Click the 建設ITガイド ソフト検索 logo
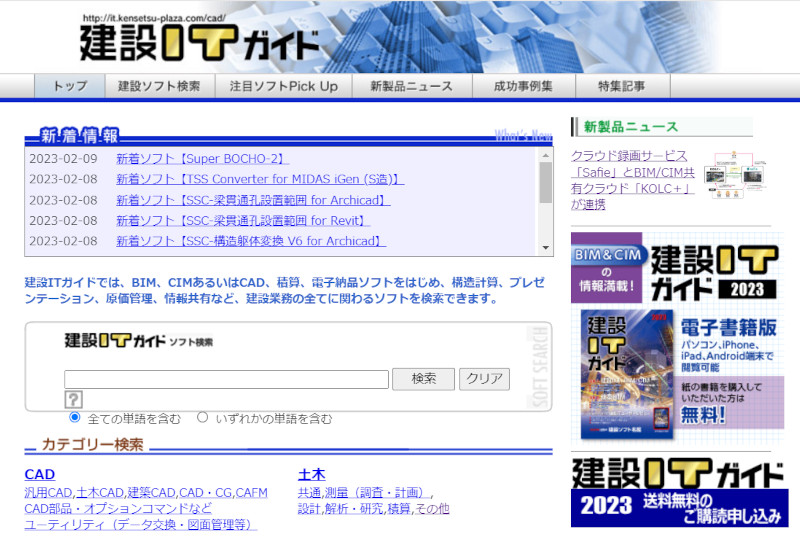 tap(138, 341)
